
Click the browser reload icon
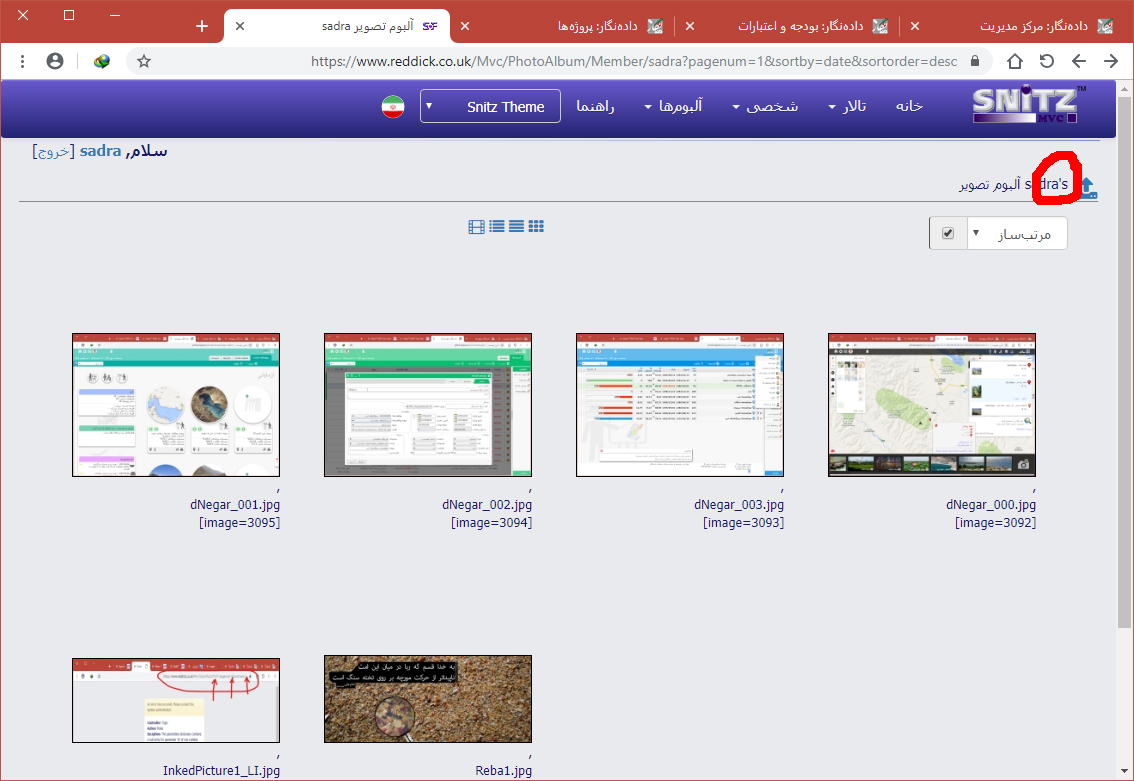1046,61
